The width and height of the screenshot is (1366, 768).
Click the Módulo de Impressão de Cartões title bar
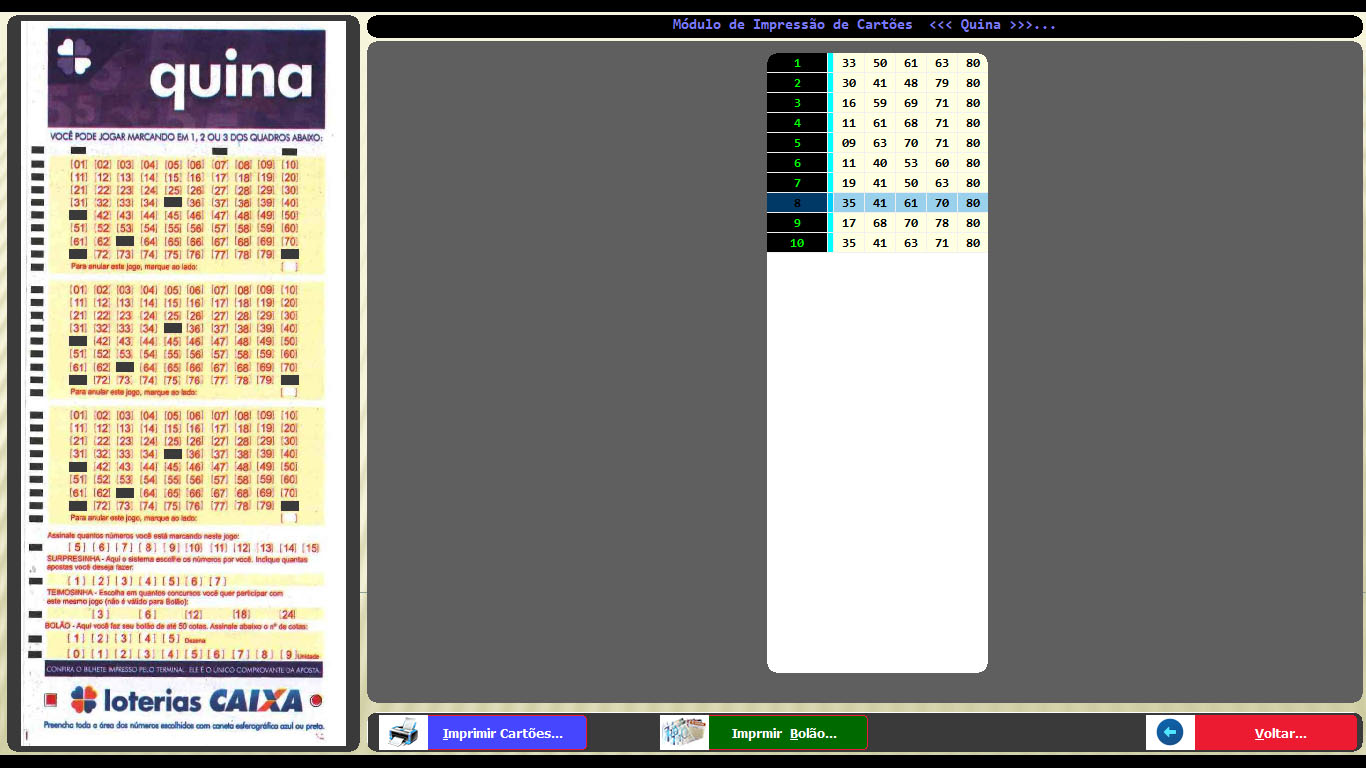pos(864,25)
